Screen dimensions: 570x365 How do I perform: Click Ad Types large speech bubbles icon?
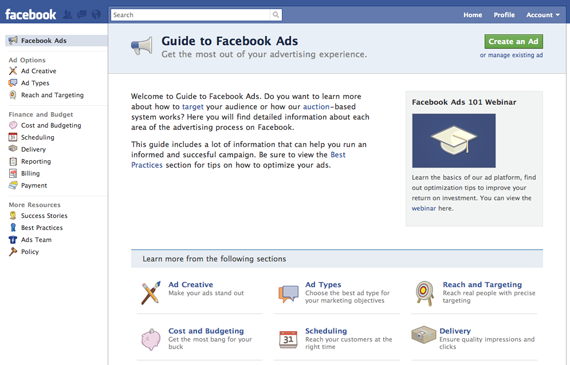(x=288, y=293)
